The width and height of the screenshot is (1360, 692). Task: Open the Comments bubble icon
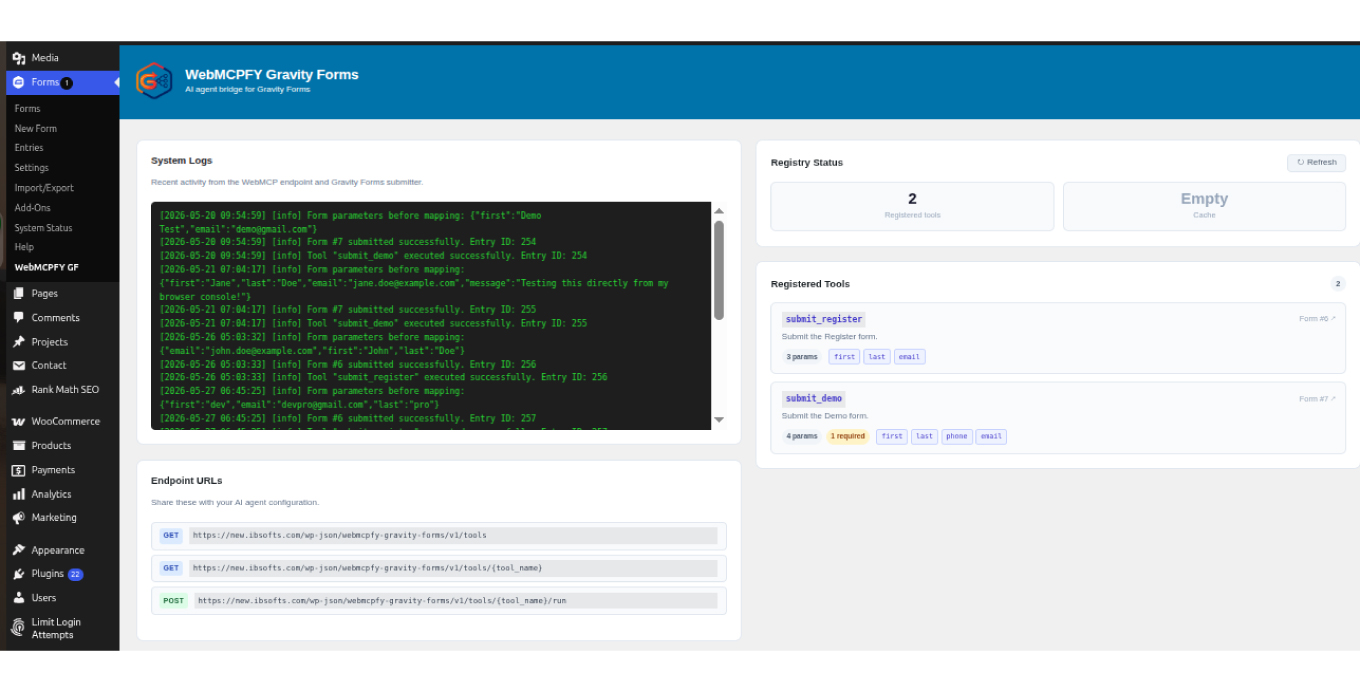click(x=18, y=318)
